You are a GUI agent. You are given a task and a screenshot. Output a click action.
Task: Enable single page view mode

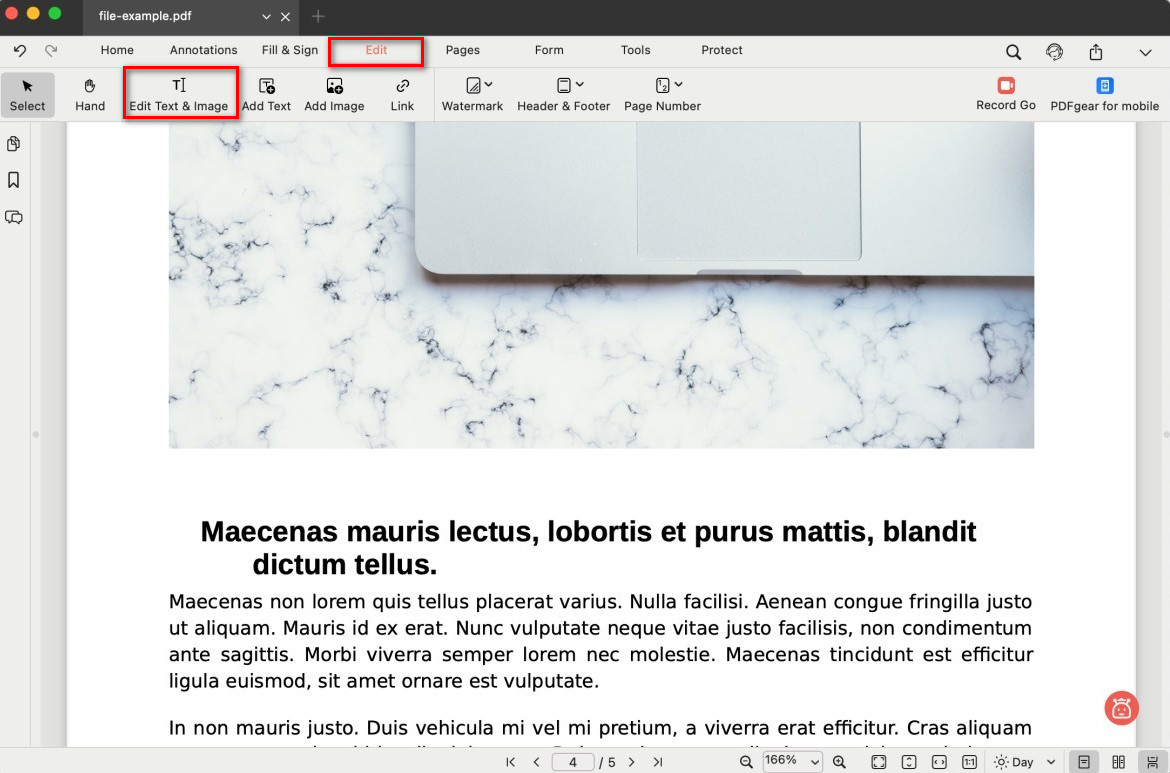(1084, 762)
